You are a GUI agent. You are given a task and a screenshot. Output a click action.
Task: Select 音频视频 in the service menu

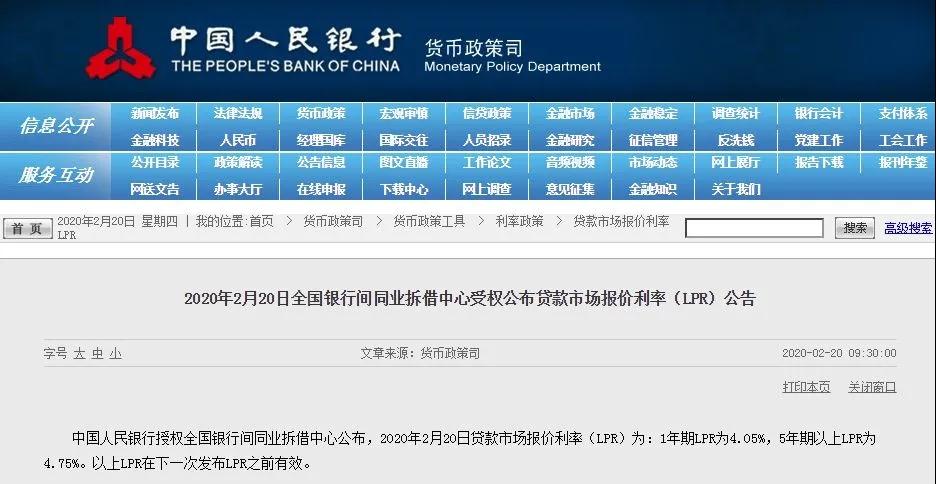(570, 162)
